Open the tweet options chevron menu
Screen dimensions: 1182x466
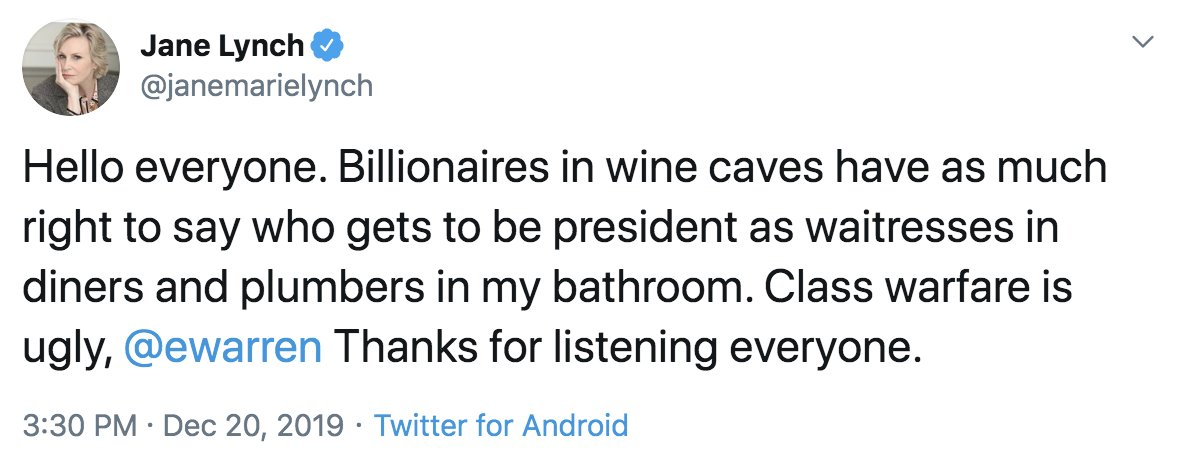(1143, 43)
